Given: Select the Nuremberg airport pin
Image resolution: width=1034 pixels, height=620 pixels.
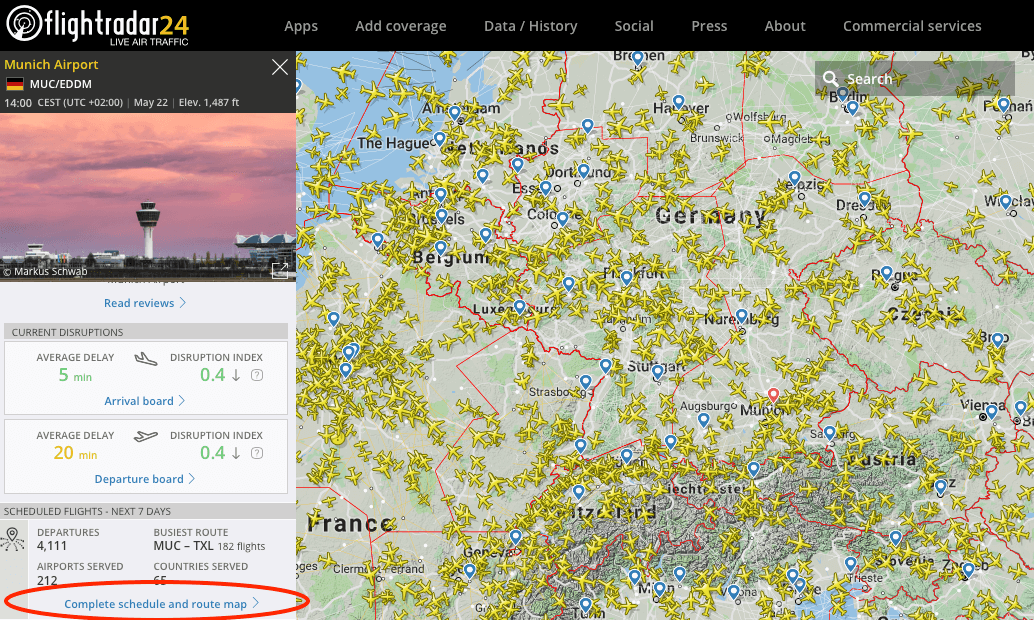Looking at the screenshot, I should [742, 316].
